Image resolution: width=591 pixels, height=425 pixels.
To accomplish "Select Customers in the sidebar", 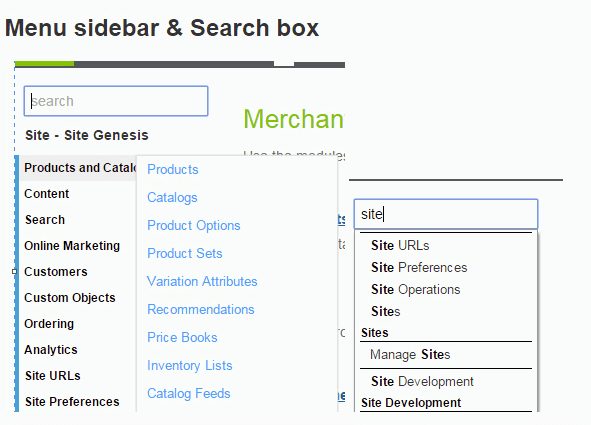I will click(56, 272).
